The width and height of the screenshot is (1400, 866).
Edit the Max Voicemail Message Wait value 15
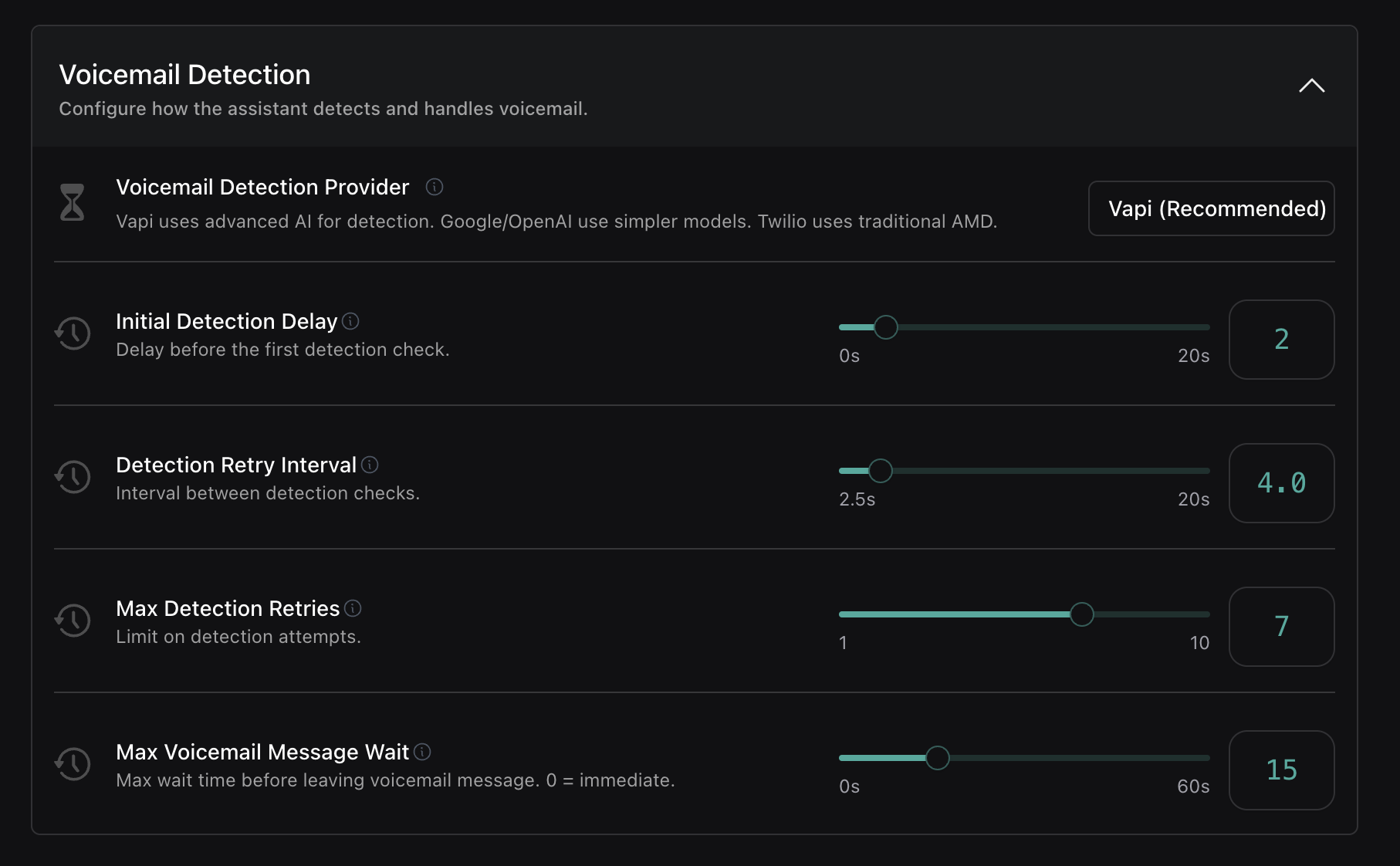tap(1282, 770)
